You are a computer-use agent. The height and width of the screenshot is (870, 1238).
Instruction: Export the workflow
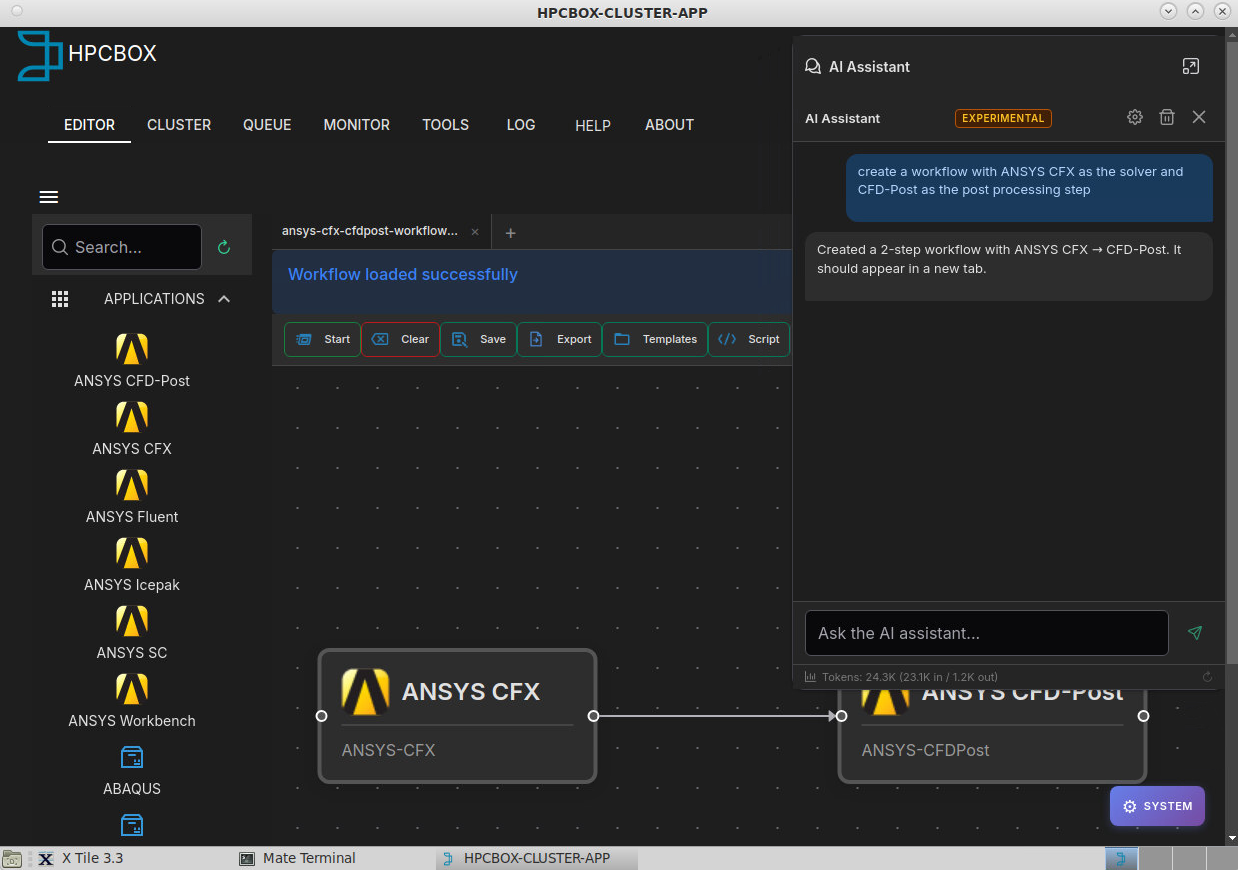[x=559, y=339]
